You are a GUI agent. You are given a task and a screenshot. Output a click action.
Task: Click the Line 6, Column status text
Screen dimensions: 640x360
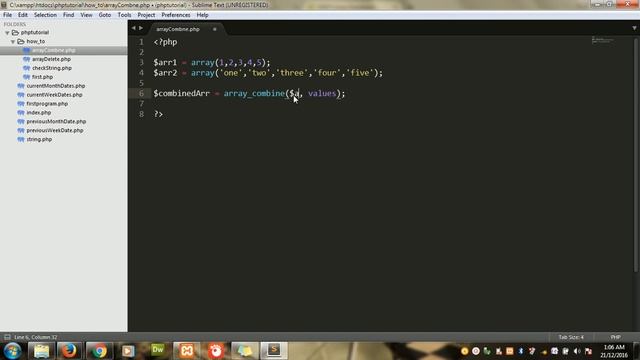(36, 337)
